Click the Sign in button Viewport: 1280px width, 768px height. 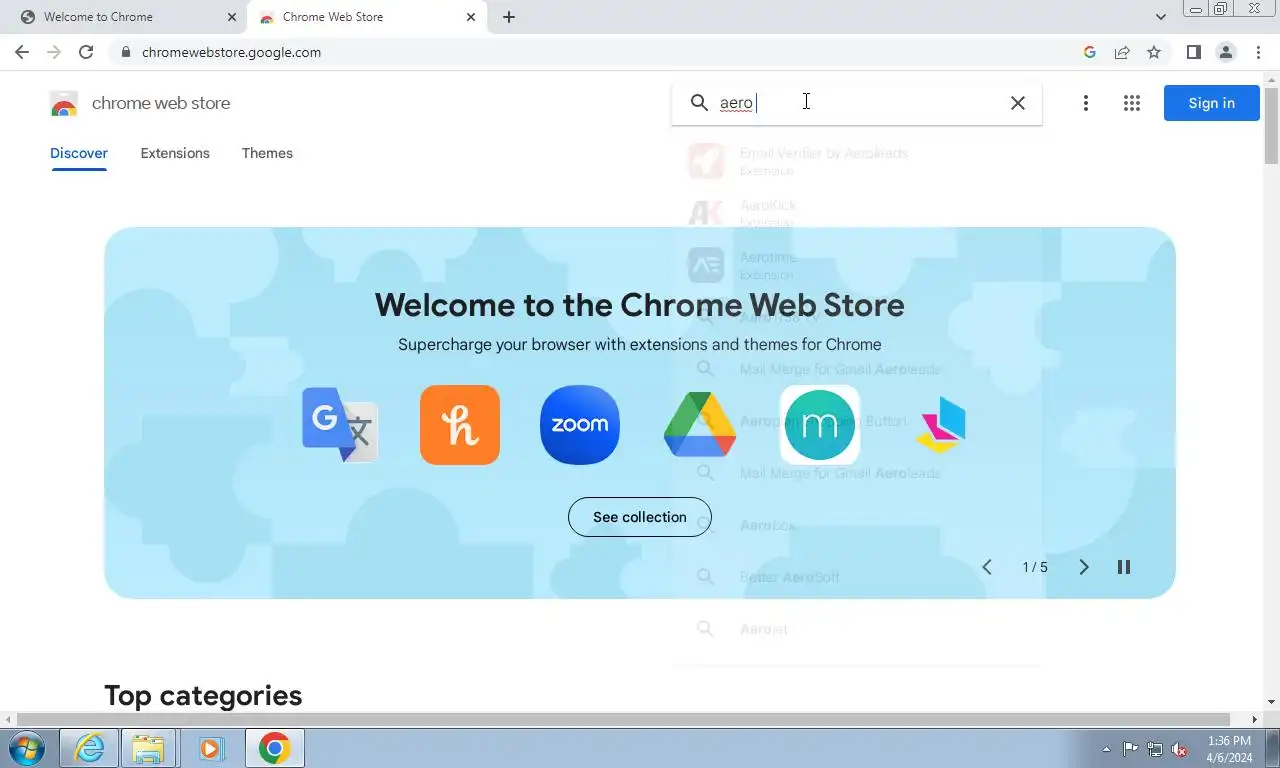(1211, 103)
